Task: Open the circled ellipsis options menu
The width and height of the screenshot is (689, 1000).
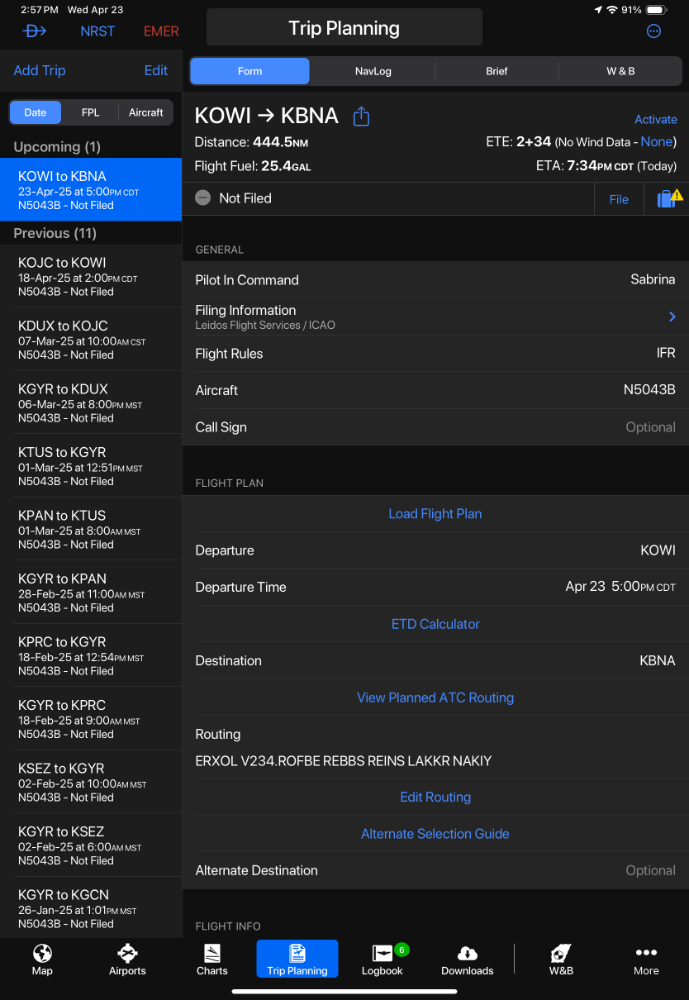Action: pos(654,31)
